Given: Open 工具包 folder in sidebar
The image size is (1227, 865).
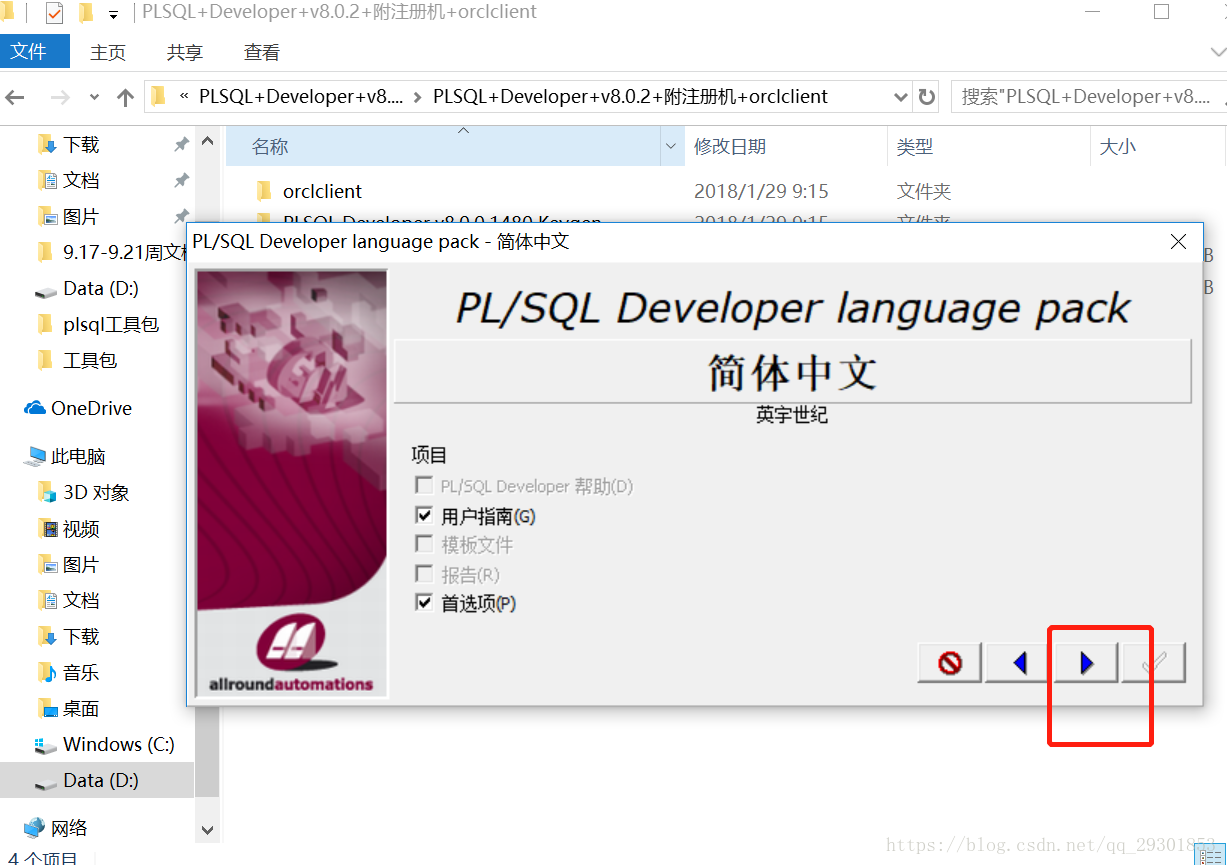Looking at the screenshot, I should tap(90, 361).
